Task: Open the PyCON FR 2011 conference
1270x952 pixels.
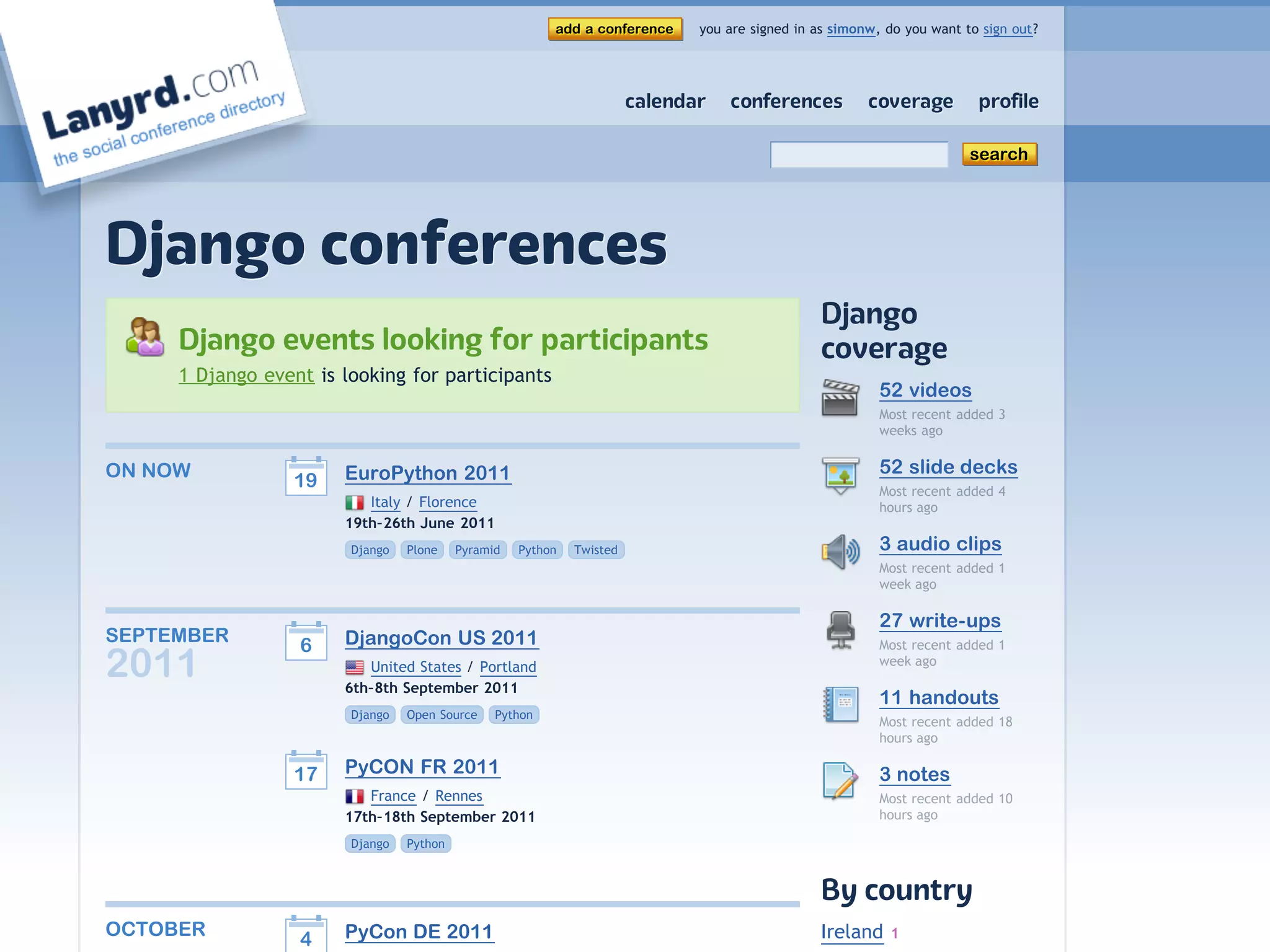Action: pos(422,767)
